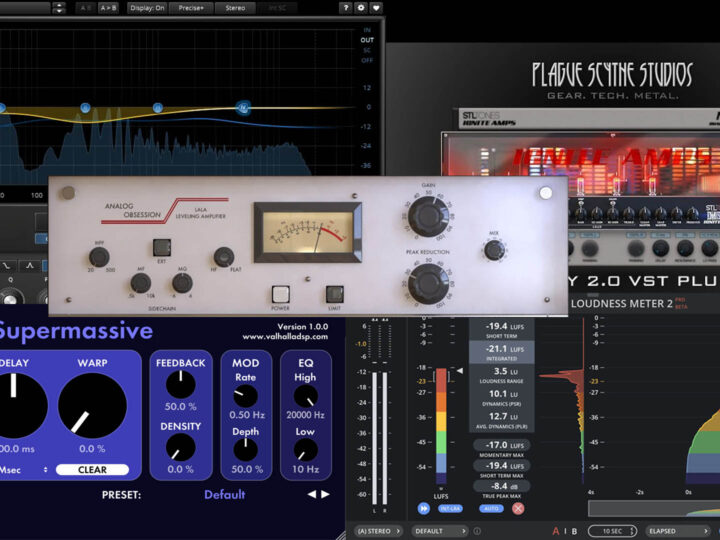The image size is (720, 540).
Task: Click the HPF knob on LALA
Action: coord(99,257)
